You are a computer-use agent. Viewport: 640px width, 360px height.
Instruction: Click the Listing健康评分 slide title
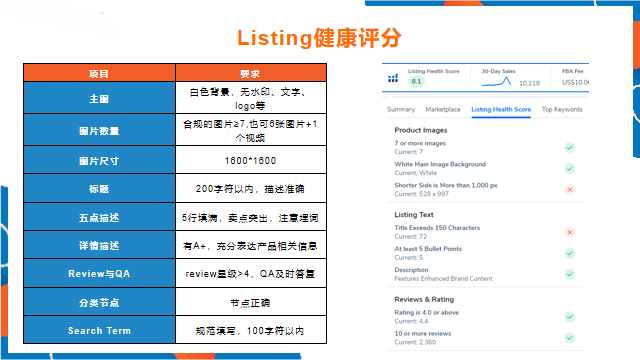point(319,38)
